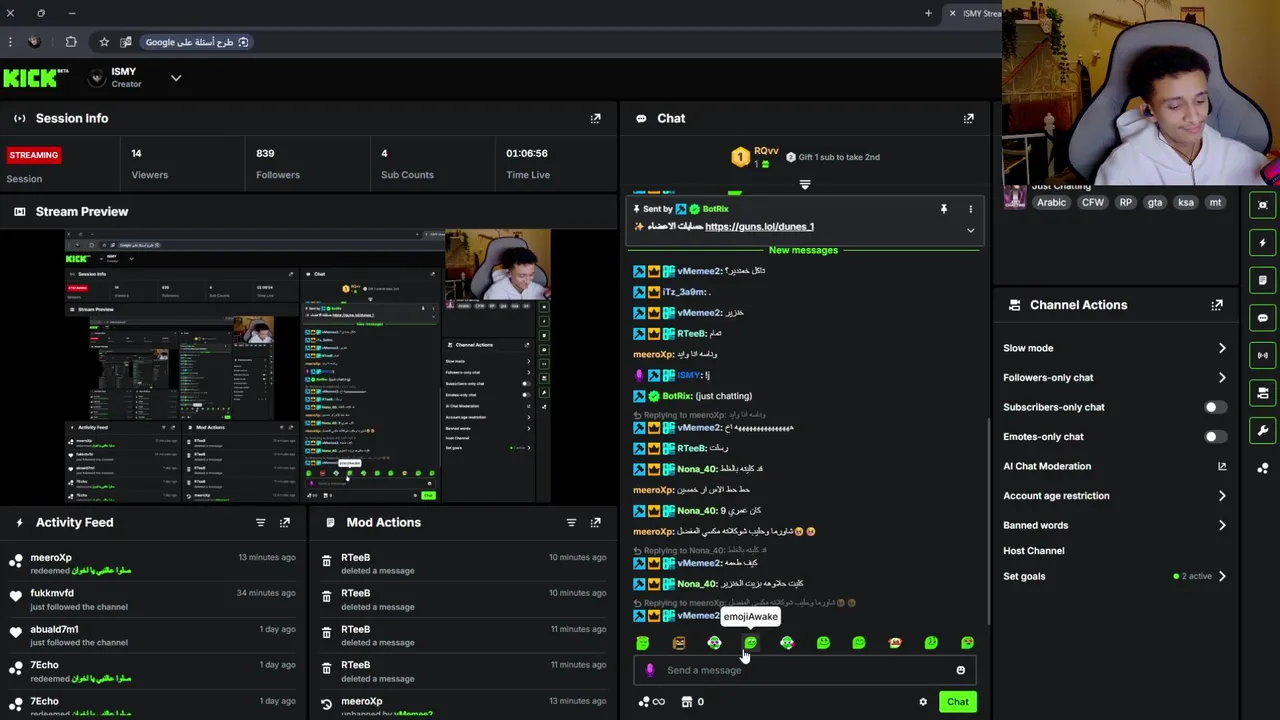Screen dimensions: 1280x720
Task: Open Set goals with 2 active
Action: click(1115, 576)
